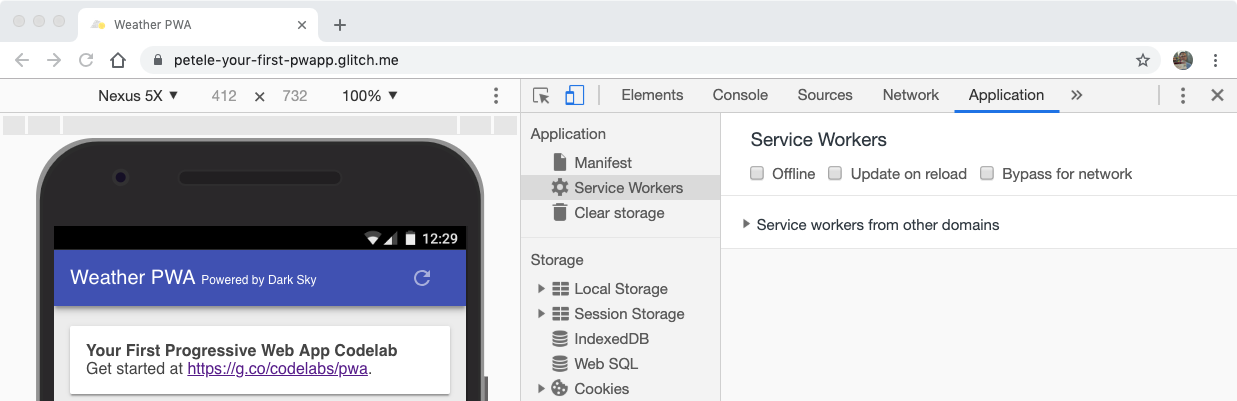The image size is (1237, 401).
Task: Show more DevTools tabs with chevron
Action: click(1076, 96)
